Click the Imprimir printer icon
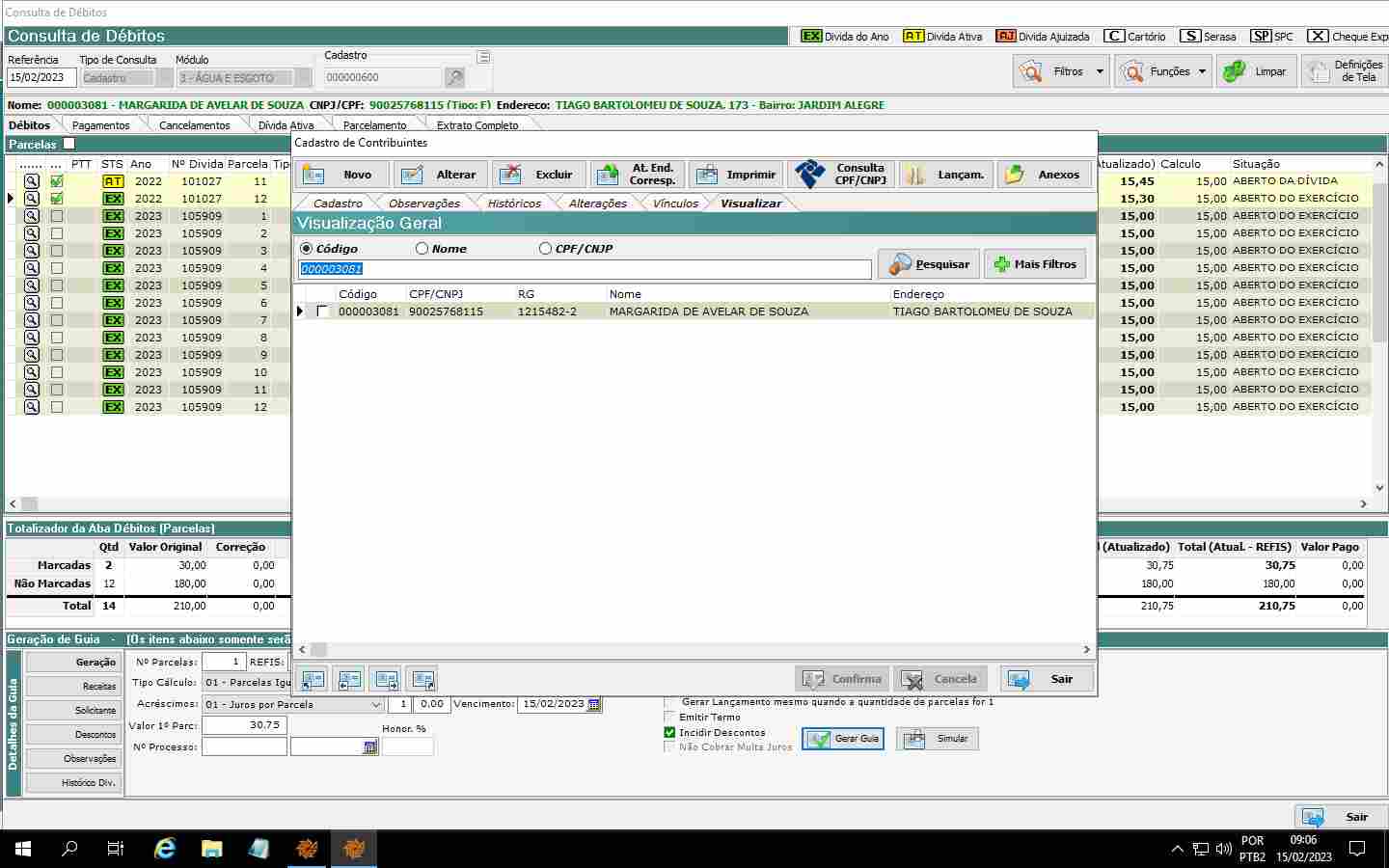 (707, 175)
